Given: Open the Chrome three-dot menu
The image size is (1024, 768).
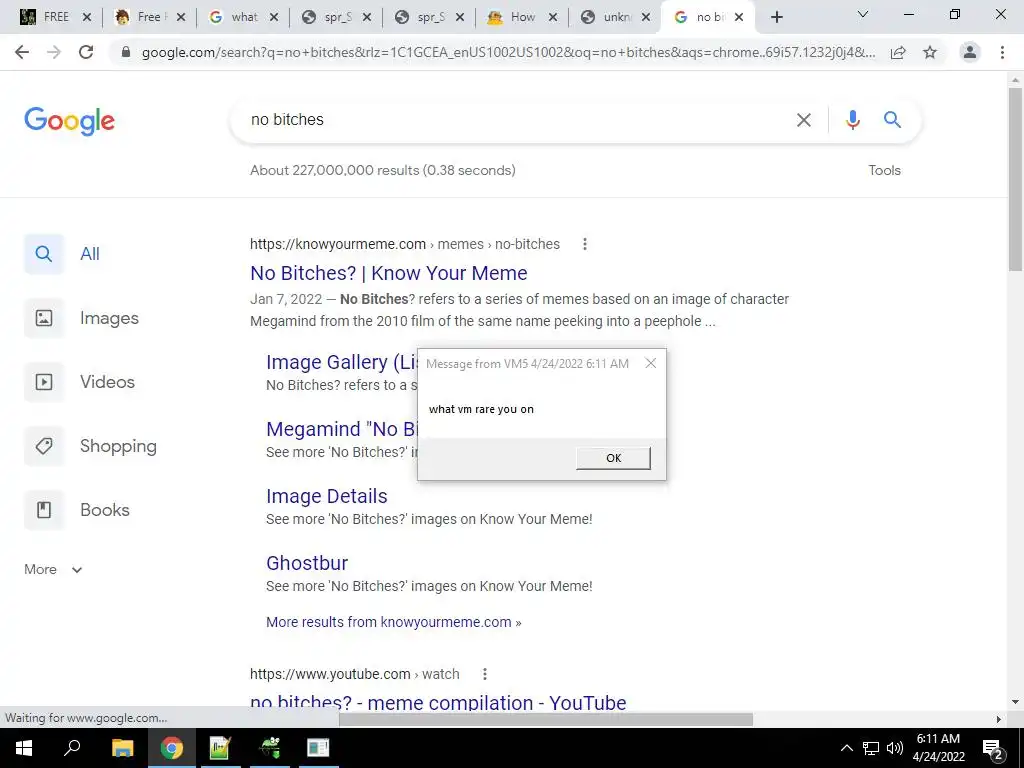Looking at the screenshot, I should click(x=1002, y=52).
